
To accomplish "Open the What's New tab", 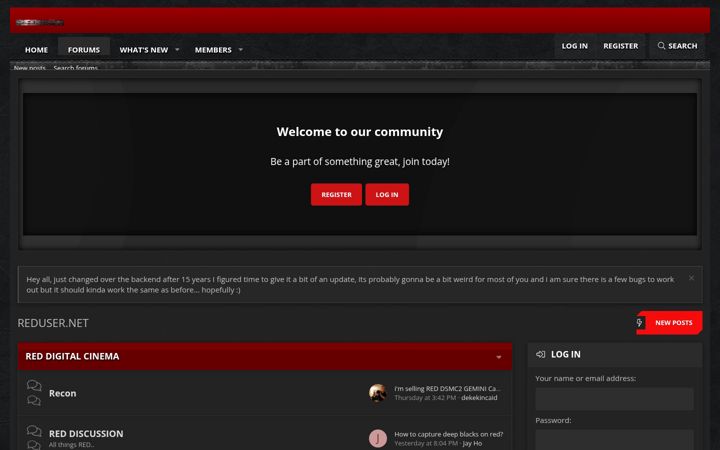I will pyautogui.click(x=144, y=50).
